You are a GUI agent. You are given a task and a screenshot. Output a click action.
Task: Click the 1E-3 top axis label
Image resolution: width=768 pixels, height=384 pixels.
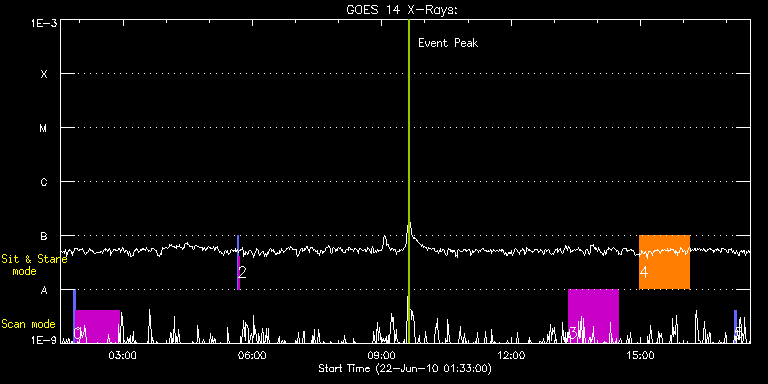(44, 23)
